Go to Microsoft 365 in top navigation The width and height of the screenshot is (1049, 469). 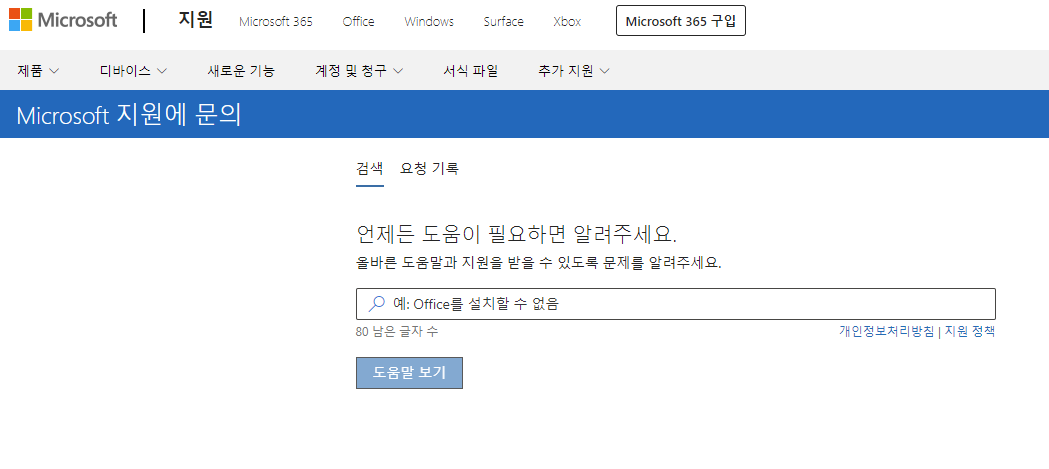pos(276,21)
